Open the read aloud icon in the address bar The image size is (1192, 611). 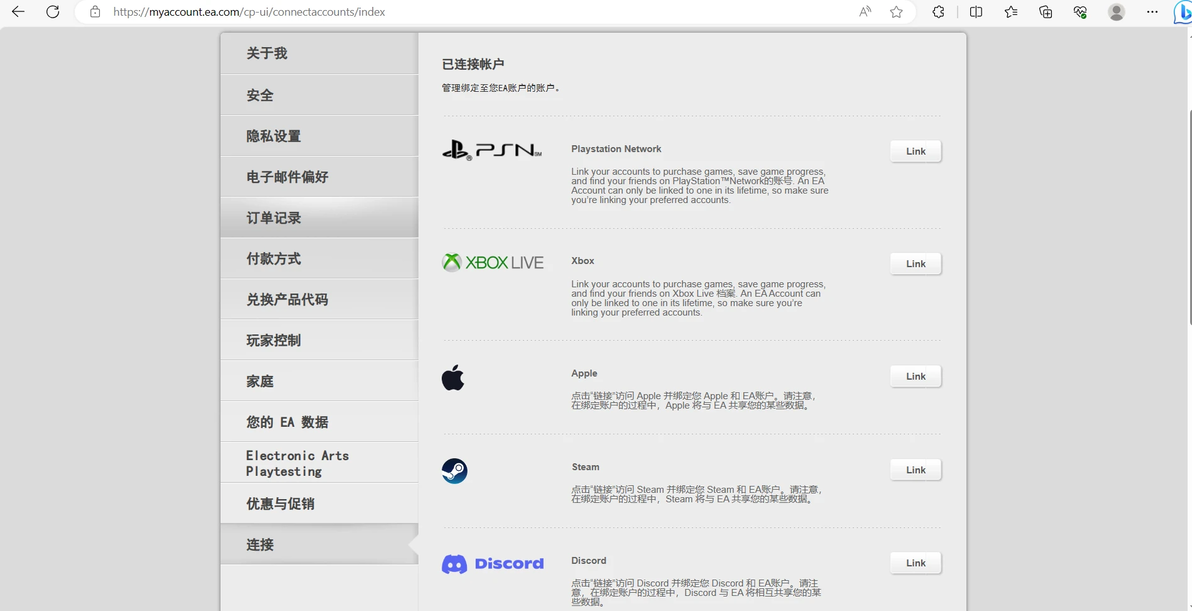(x=865, y=11)
